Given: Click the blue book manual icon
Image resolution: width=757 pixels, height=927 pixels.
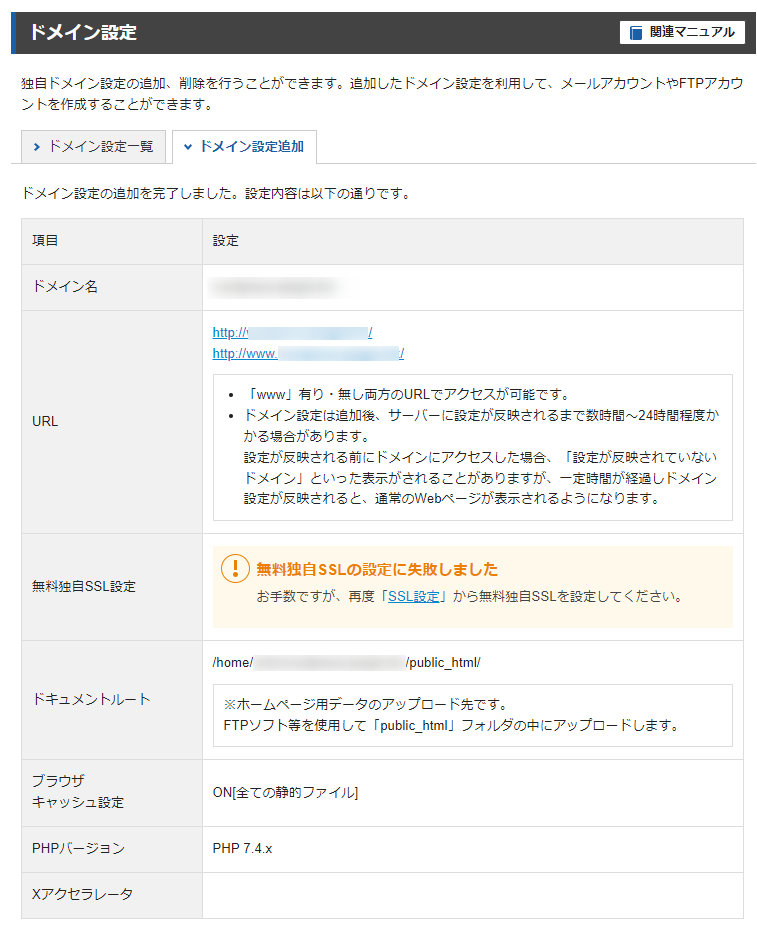Looking at the screenshot, I should point(636,33).
